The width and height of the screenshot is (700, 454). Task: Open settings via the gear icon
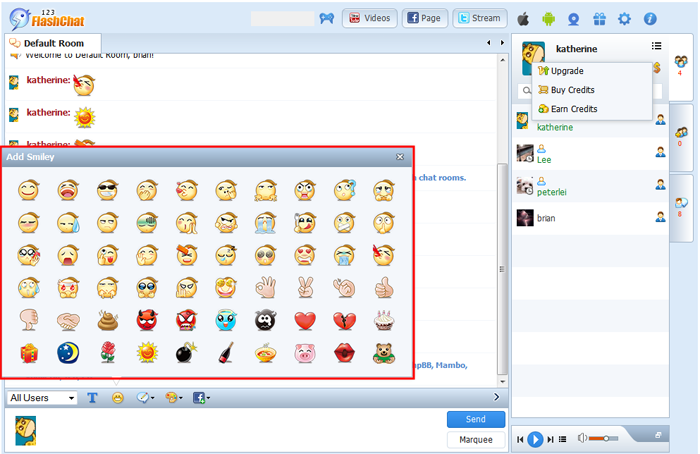pyautogui.click(x=625, y=18)
